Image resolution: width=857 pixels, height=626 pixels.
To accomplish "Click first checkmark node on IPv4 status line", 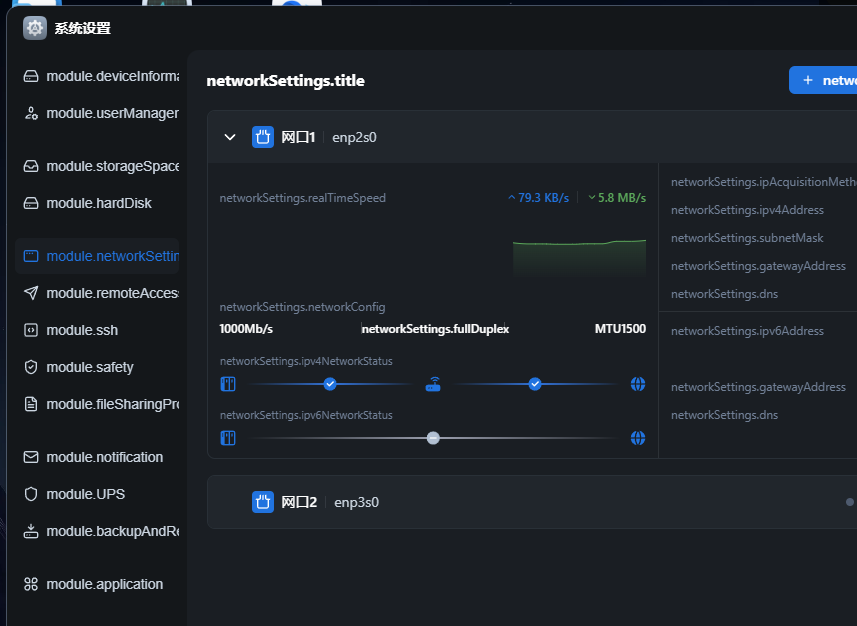I will (330, 384).
